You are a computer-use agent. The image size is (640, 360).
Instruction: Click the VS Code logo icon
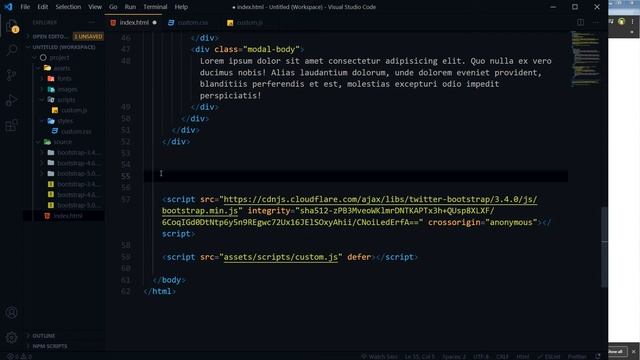click(x=9, y=7)
